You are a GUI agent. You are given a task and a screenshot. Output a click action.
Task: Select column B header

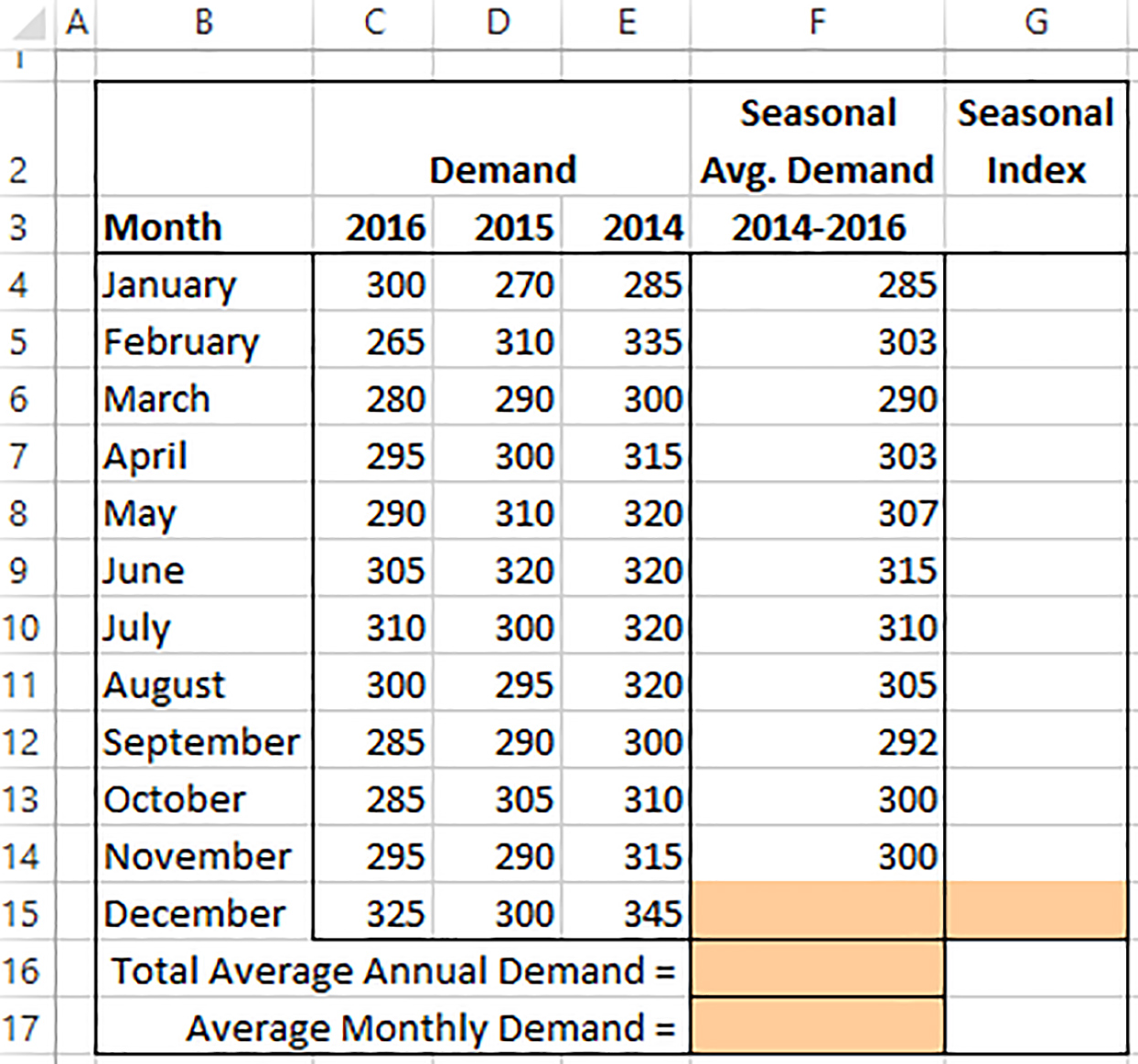(204, 22)
